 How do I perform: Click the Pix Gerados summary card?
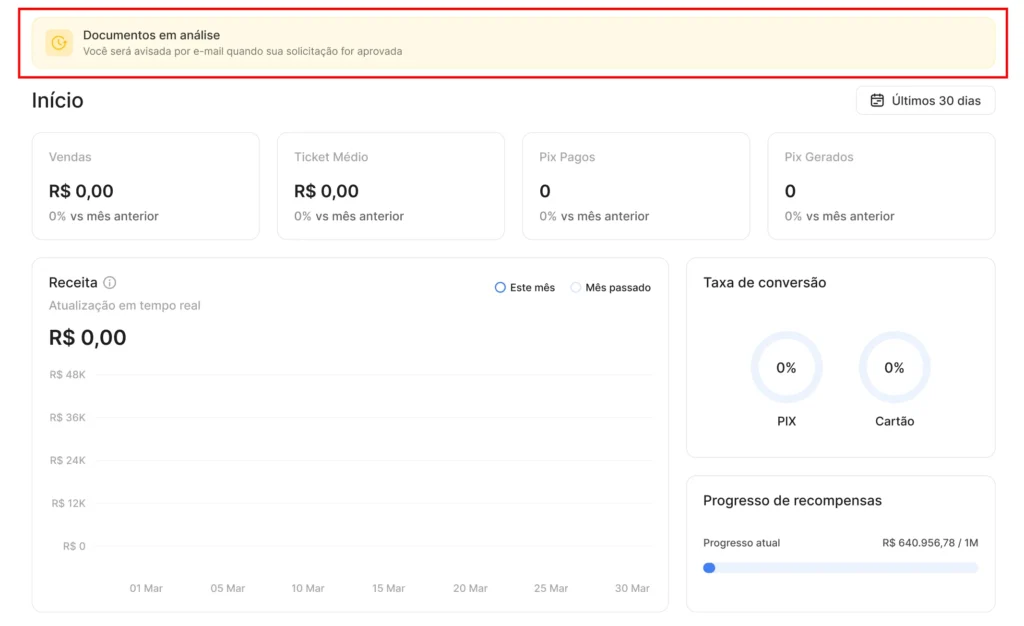(x=880, y=186)
